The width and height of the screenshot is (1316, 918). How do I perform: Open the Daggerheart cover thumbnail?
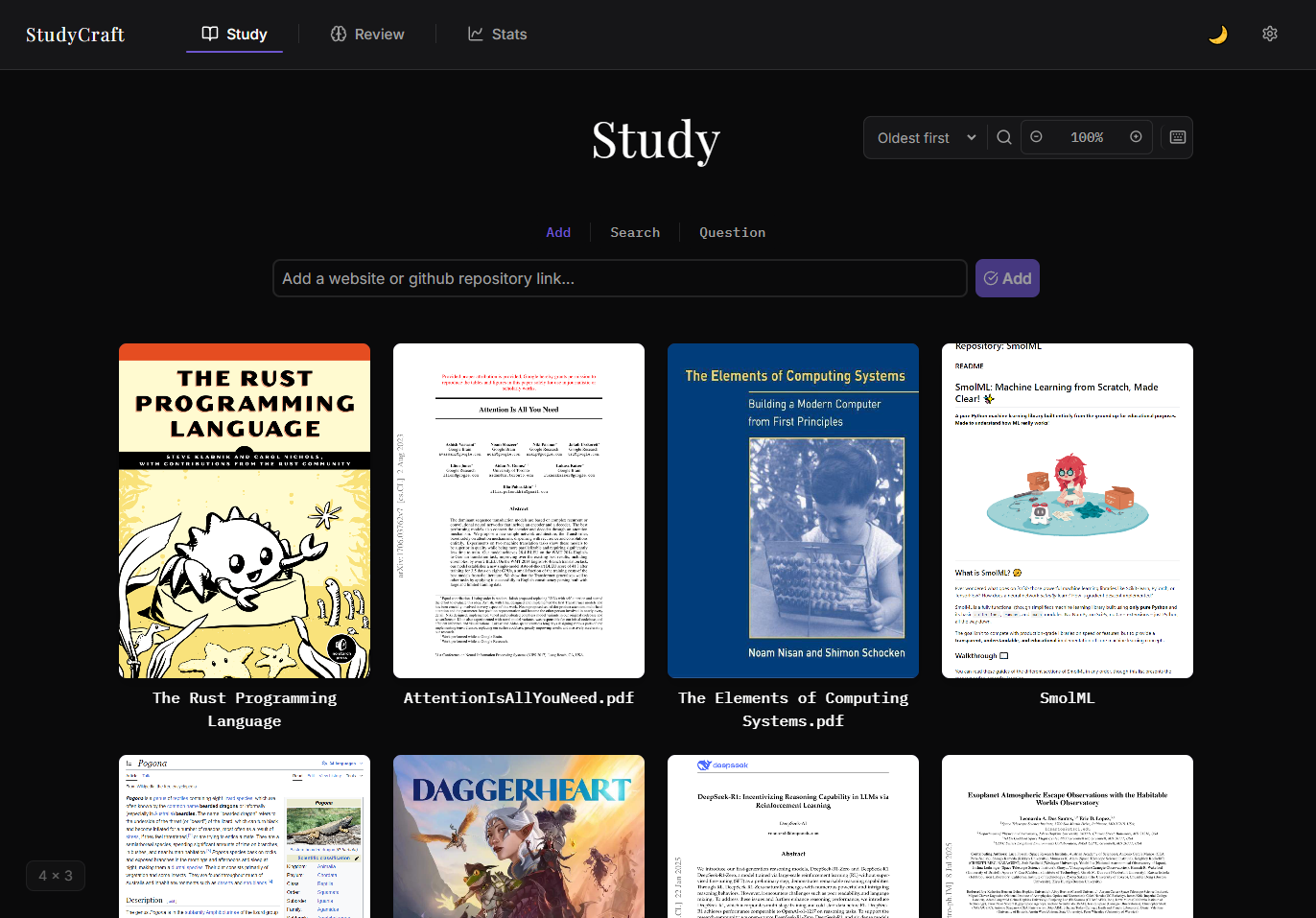point(519,836)
